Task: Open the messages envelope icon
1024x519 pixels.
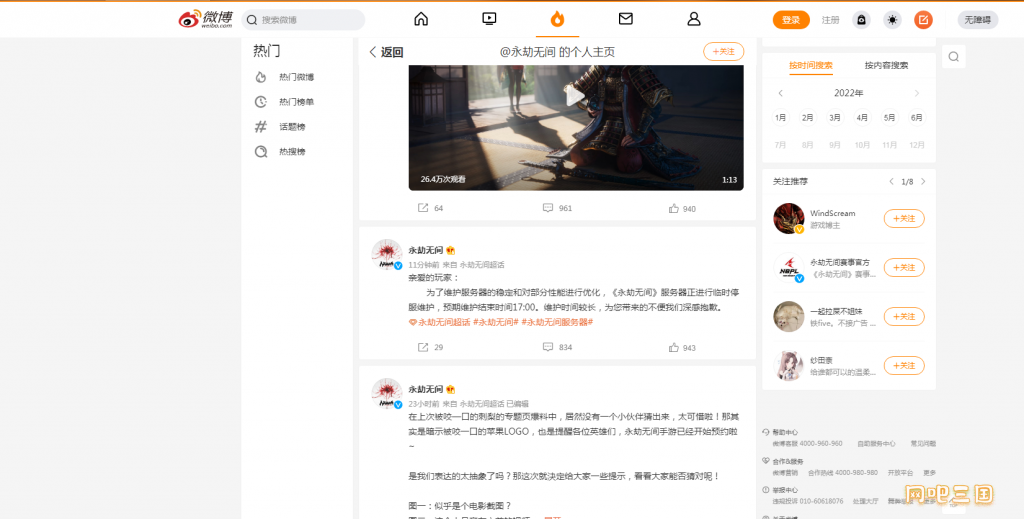Action: (626, 19)
